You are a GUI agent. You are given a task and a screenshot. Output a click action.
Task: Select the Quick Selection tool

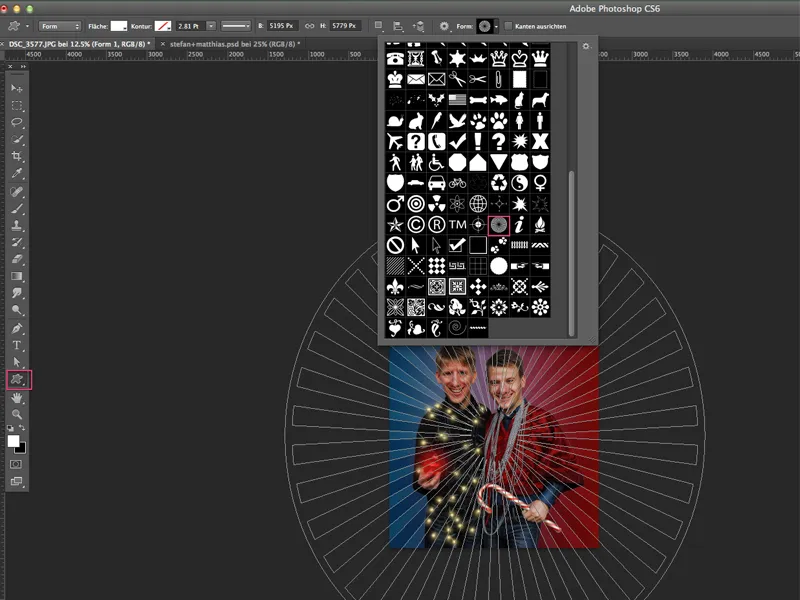(17, 139)
